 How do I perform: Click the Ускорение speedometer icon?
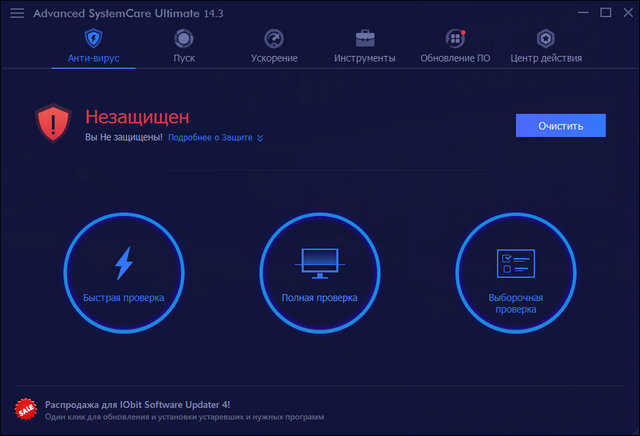point(274,38)
